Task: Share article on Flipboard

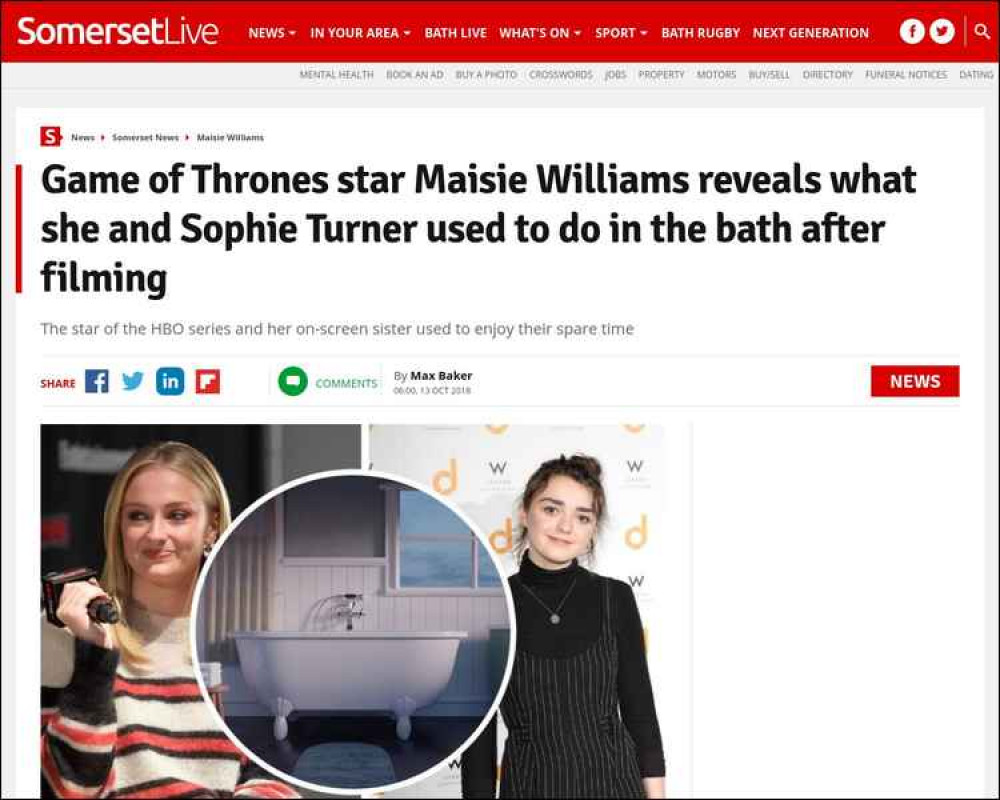Action: (x=208, y=381)
